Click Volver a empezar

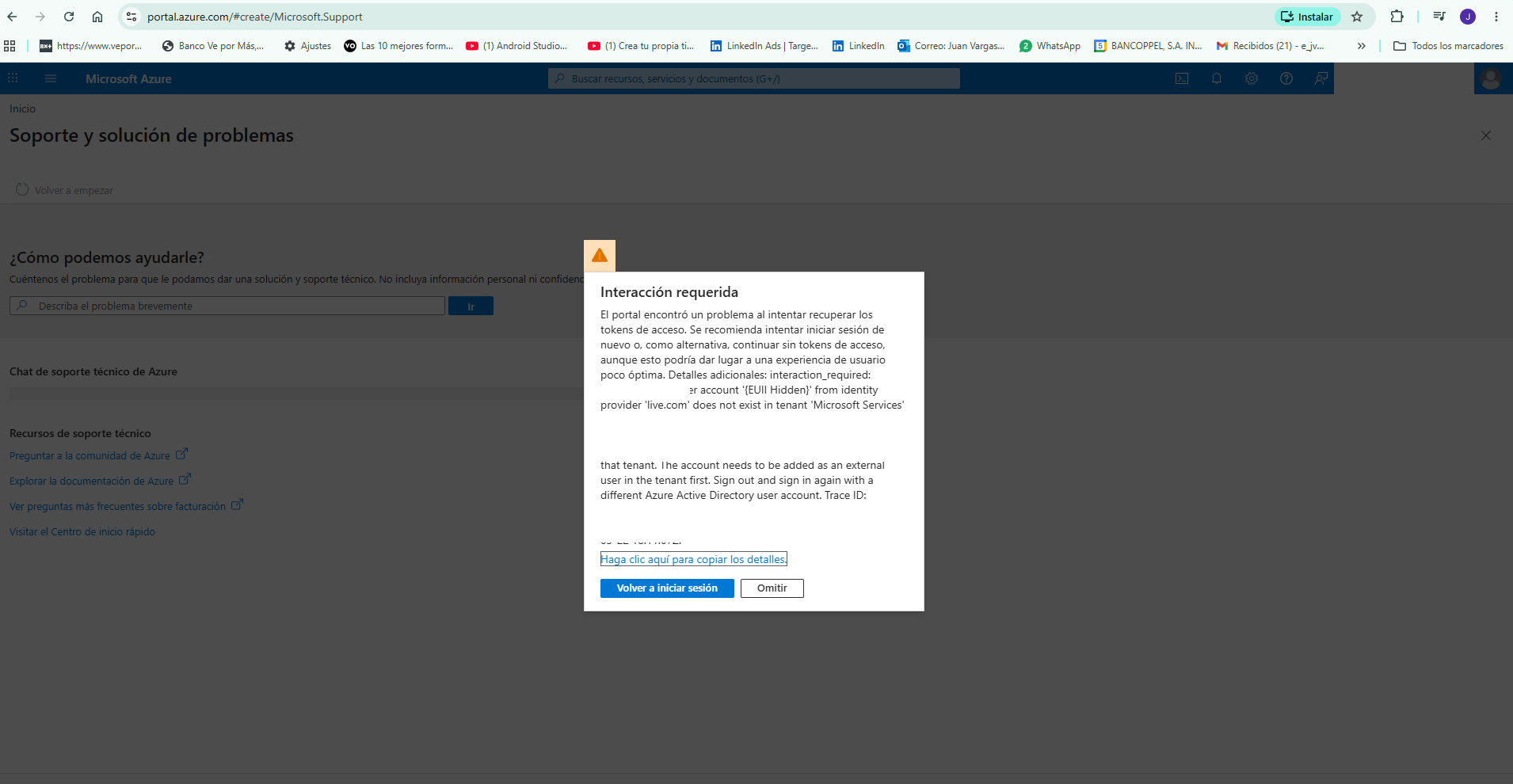(65, 190)
